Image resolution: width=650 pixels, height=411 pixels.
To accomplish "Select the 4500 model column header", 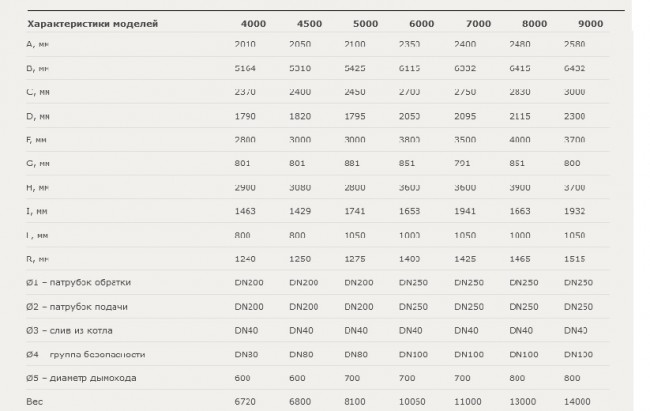I will pyautogui.click(x=309, y=24).
